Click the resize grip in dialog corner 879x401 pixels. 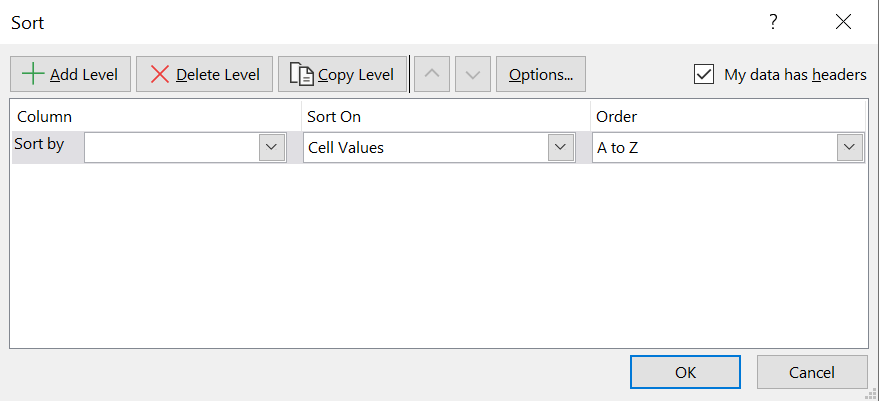click(872, 394)
